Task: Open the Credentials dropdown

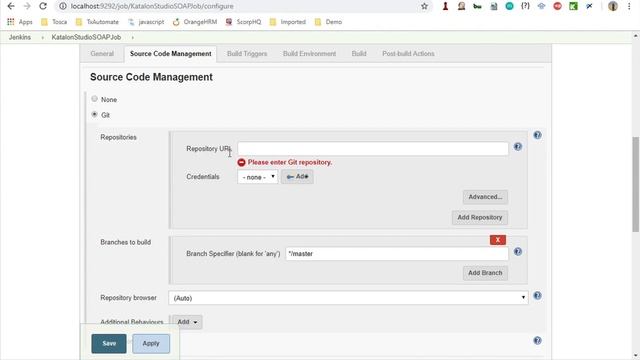Action: (x=258, y=177)
